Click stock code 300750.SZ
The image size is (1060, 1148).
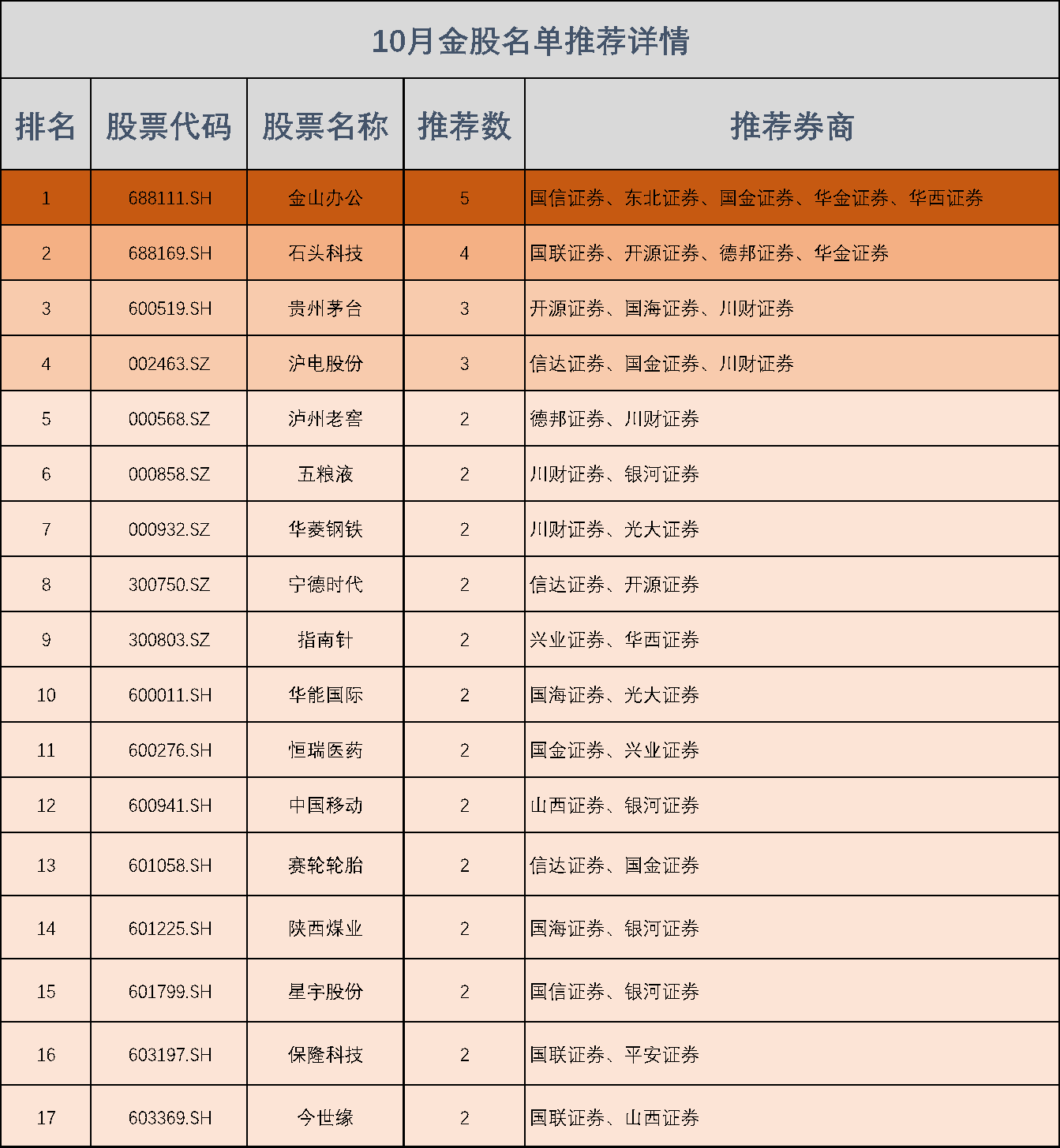click(169, 585)
